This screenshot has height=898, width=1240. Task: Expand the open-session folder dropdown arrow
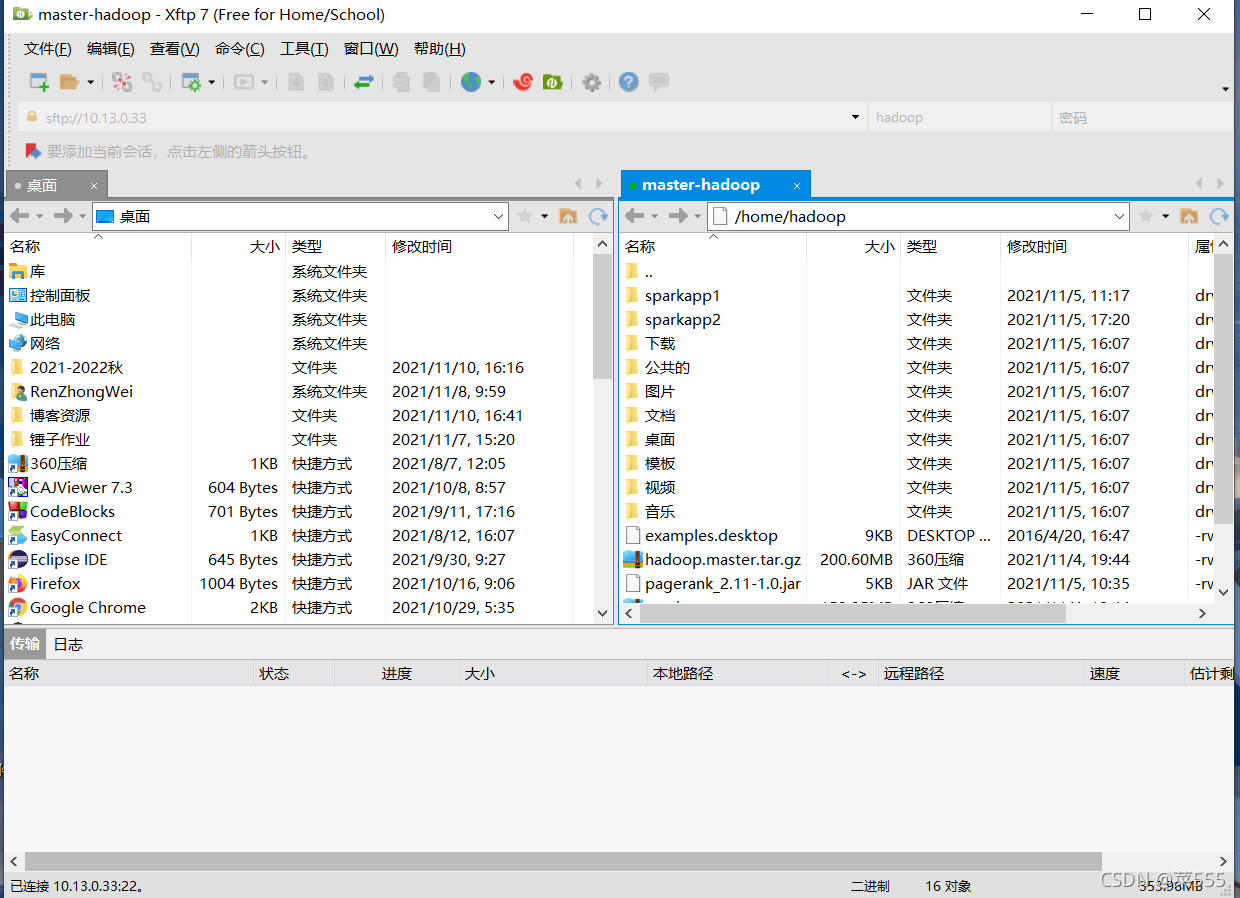click(x=90, y=82)
